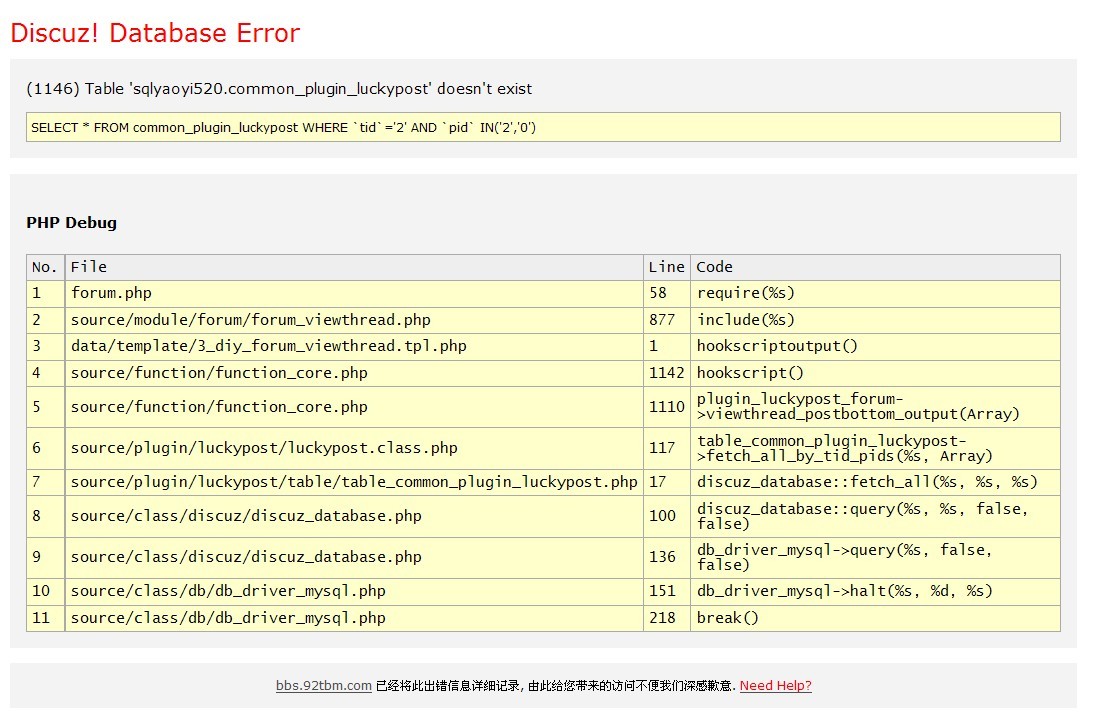Click the error message about table doesn't exist
Screen dimensions: 1101x716
279,88
